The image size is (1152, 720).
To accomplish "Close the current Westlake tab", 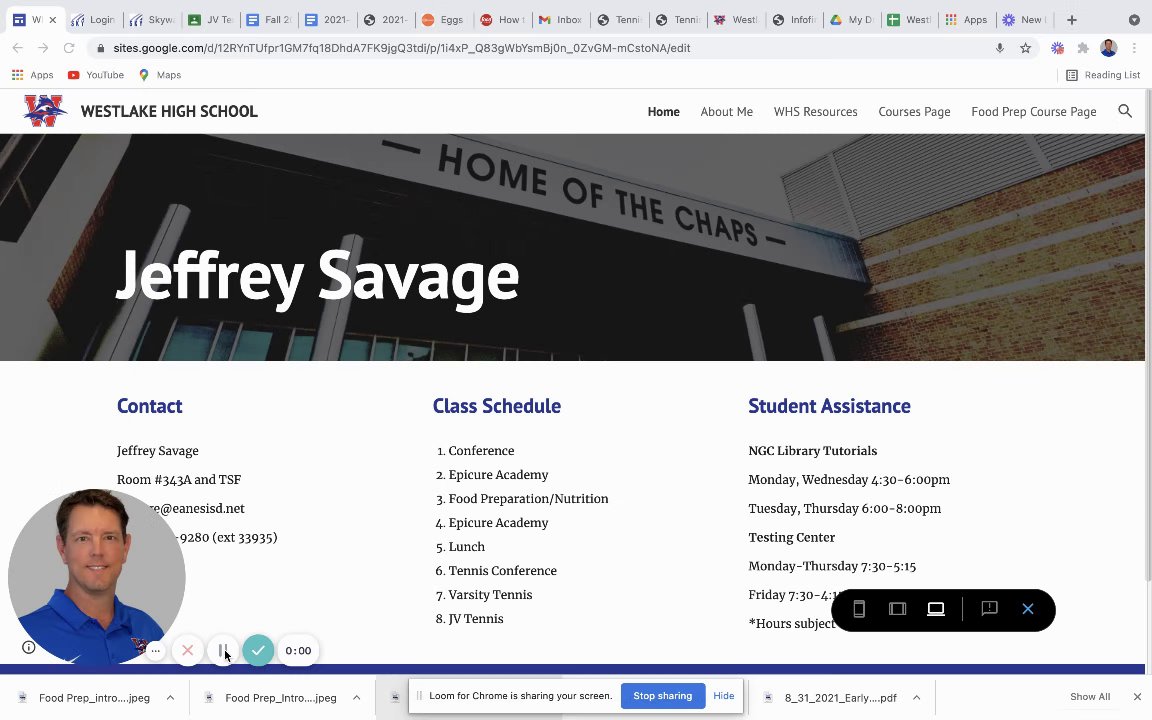I will tap(52, 20).
